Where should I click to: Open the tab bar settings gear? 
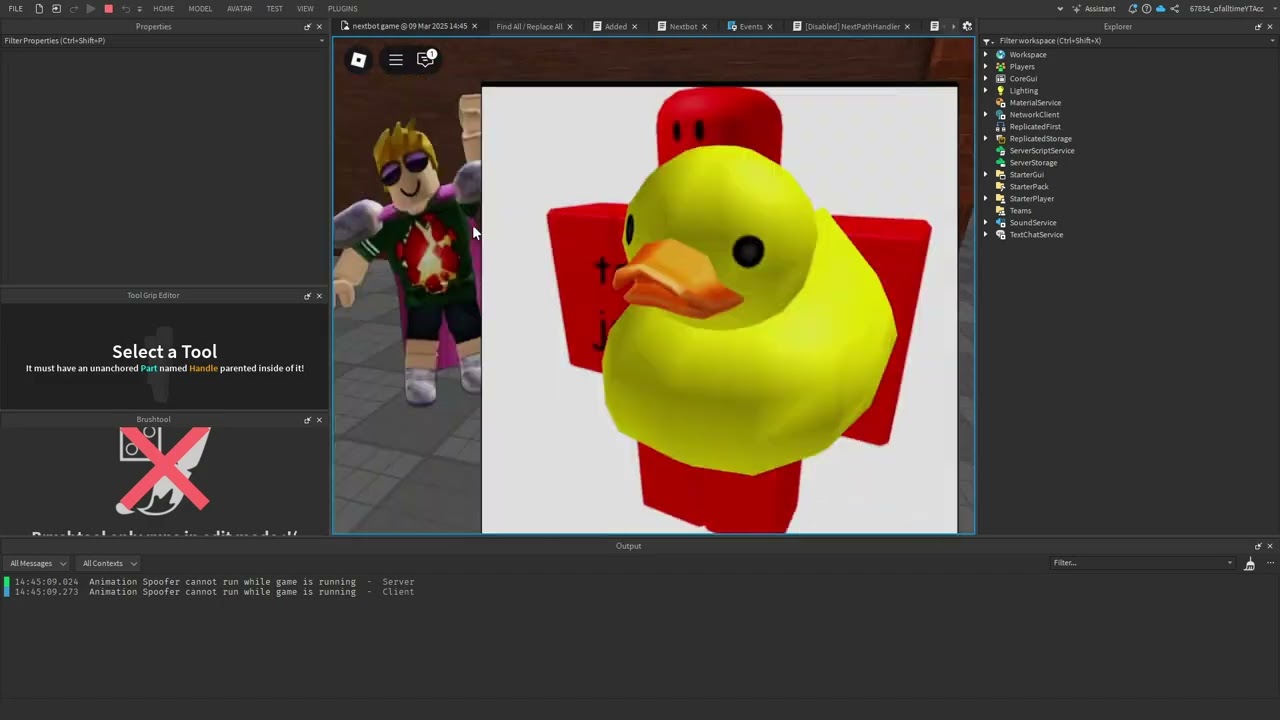pyautogui.click(x=967, y=26)
